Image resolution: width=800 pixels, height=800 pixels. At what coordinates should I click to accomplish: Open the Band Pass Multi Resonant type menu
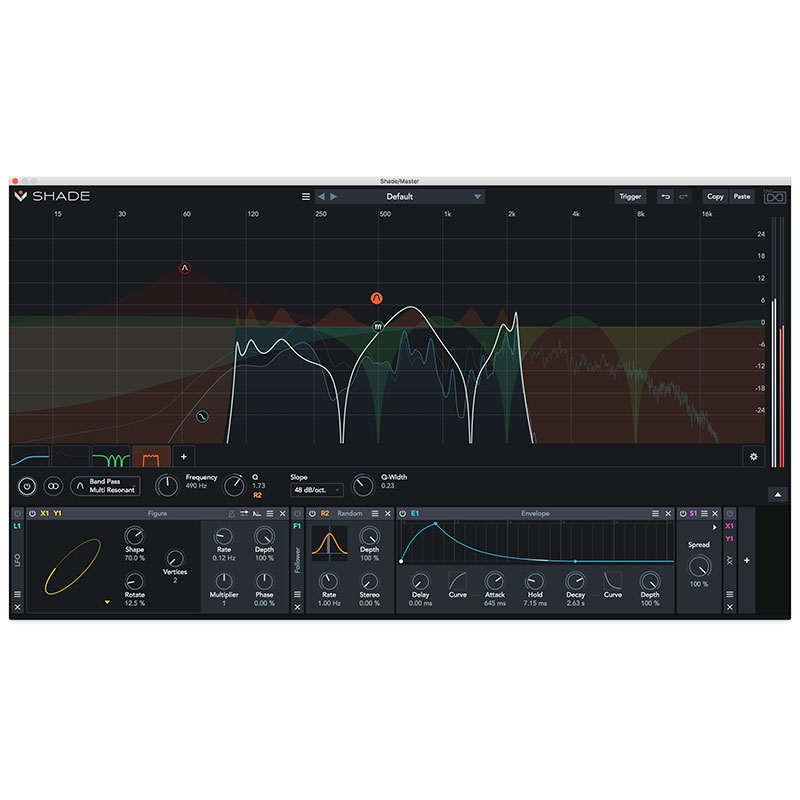click(105, 486)
